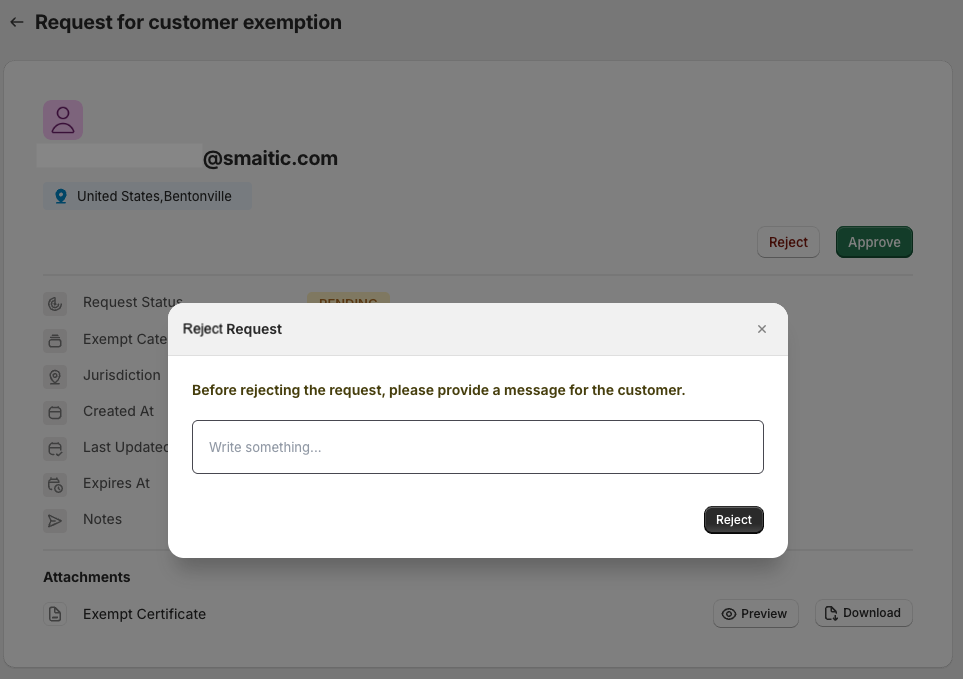
Task: Click the pink user avatar icon
Action: [63, 120]
